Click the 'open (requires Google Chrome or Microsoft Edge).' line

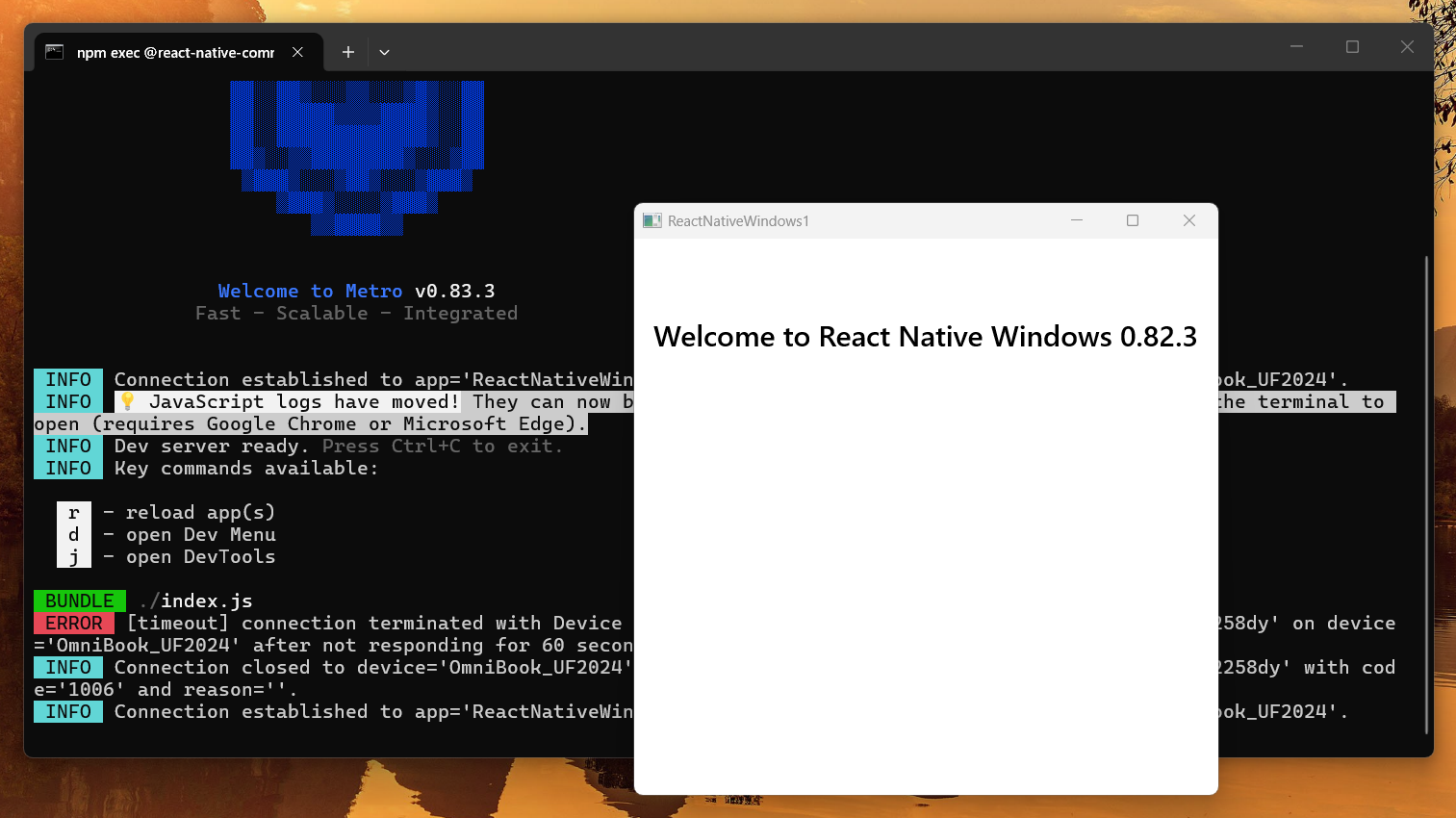(x=311, y=423)
